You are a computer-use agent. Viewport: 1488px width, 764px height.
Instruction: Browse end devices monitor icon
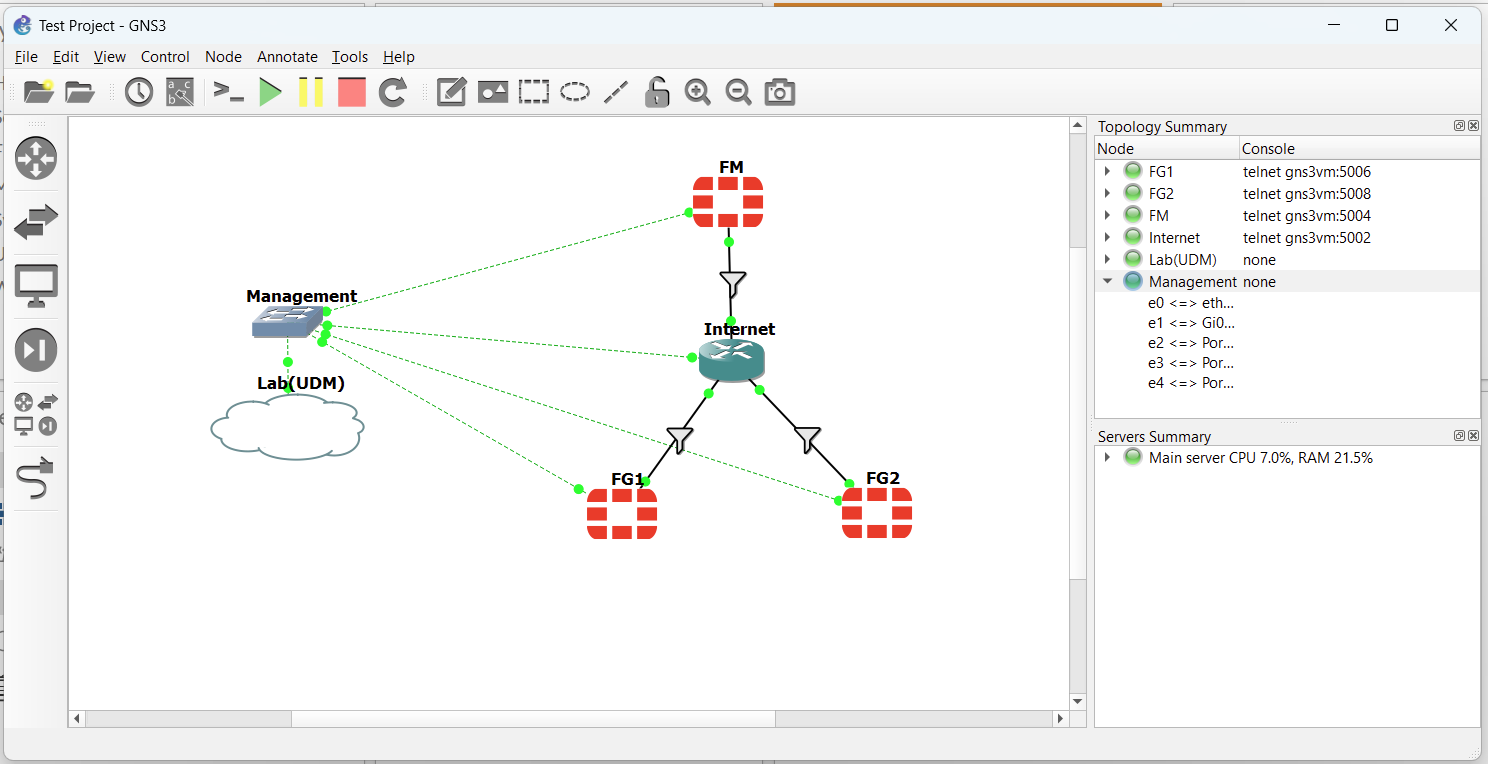pyautogui.click(x=36, y=286)
